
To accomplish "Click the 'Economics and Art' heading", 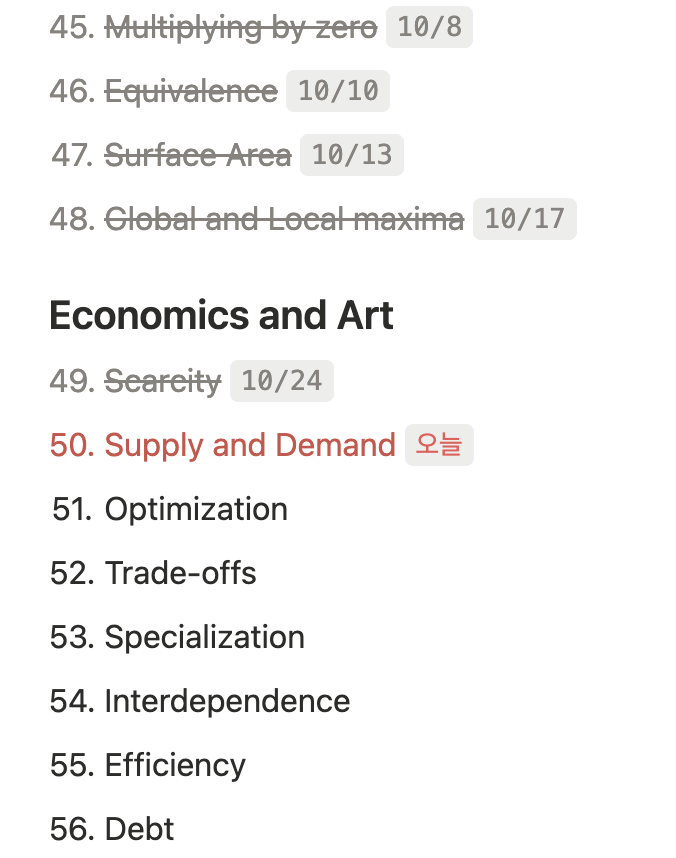I will point(221,316).
